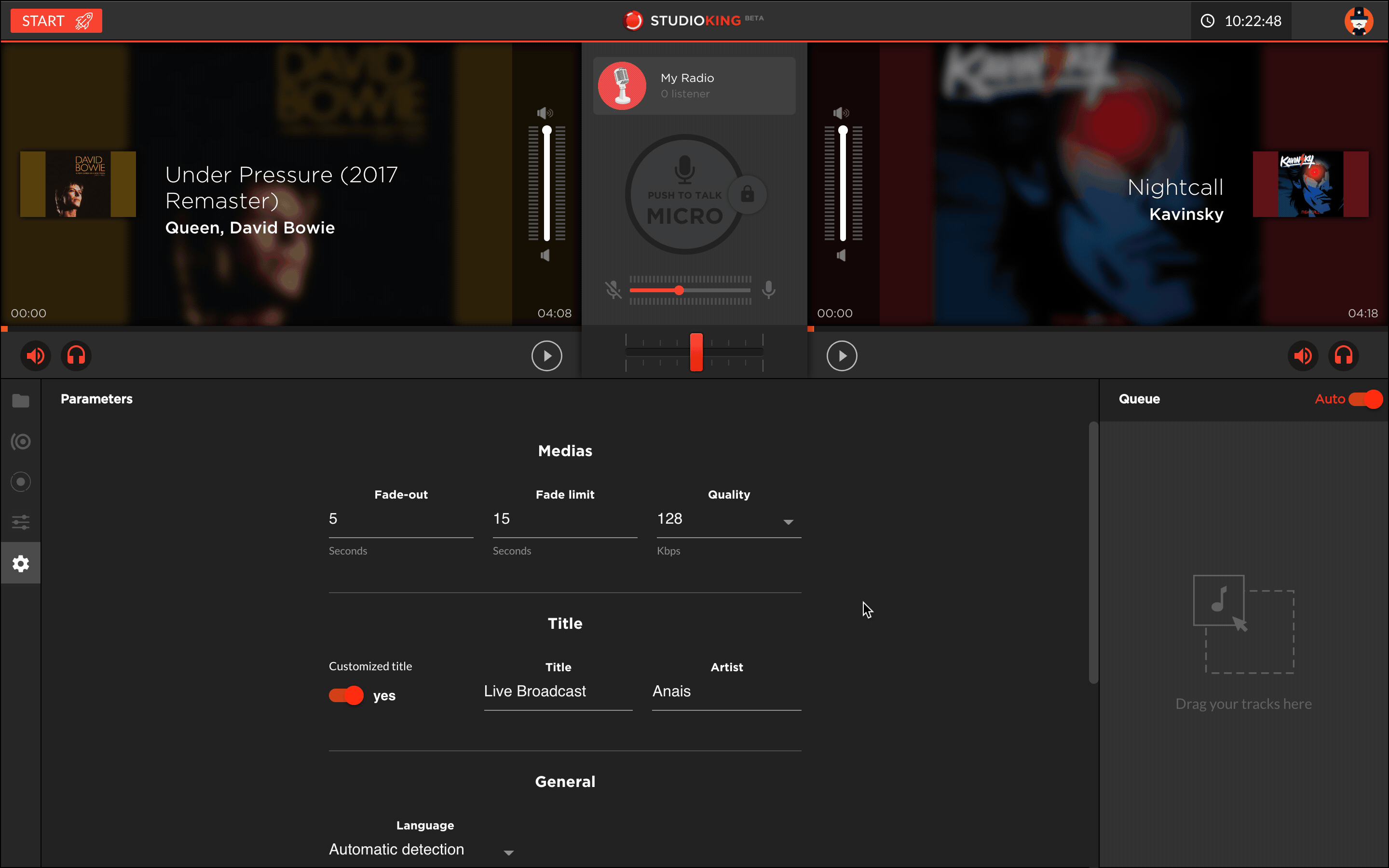Click the right deck 04:18 duration
The image size is (1389, 868).
pyautogui.click(x=1362, y=313)
